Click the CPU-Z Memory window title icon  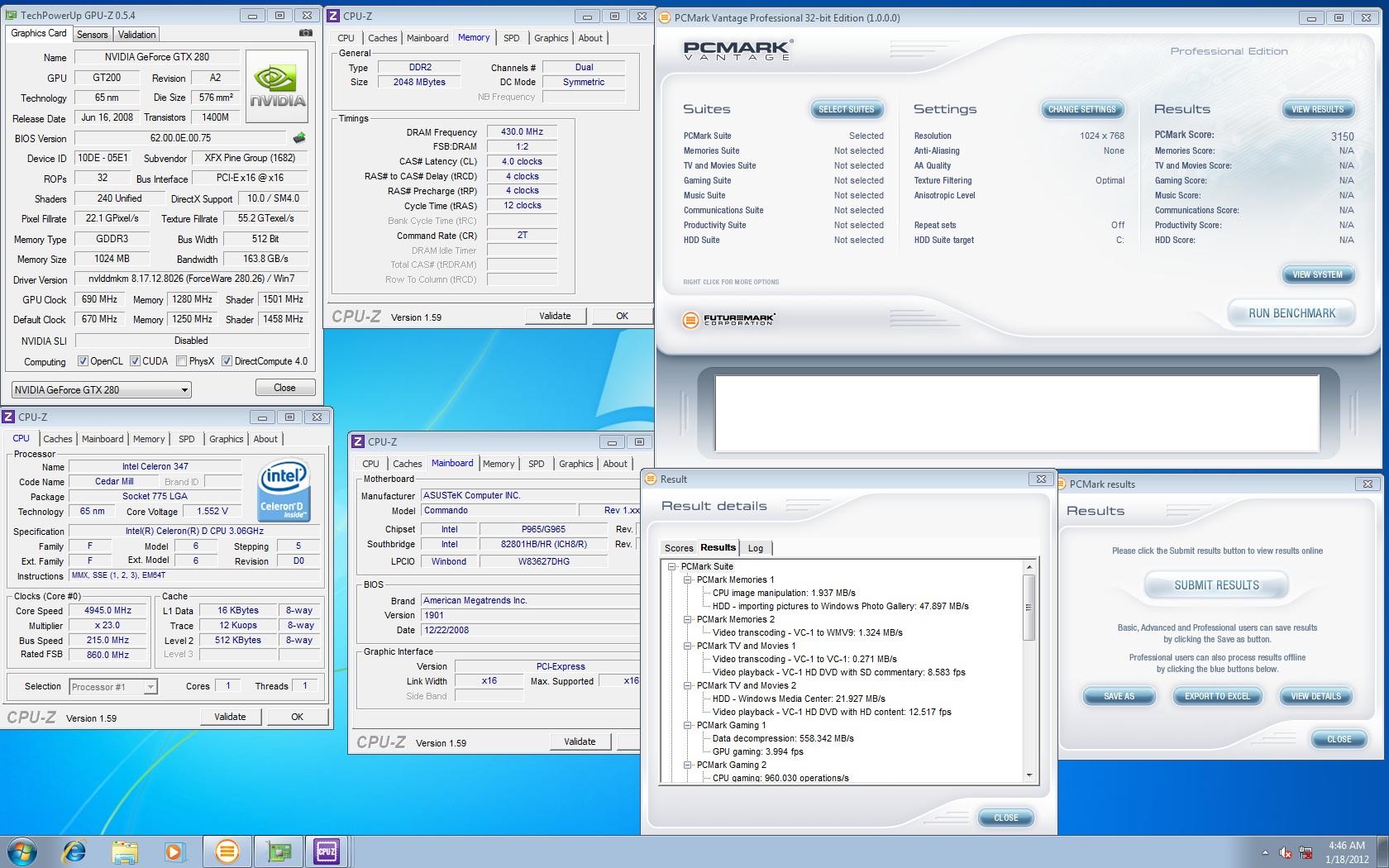tap(332, 16)
